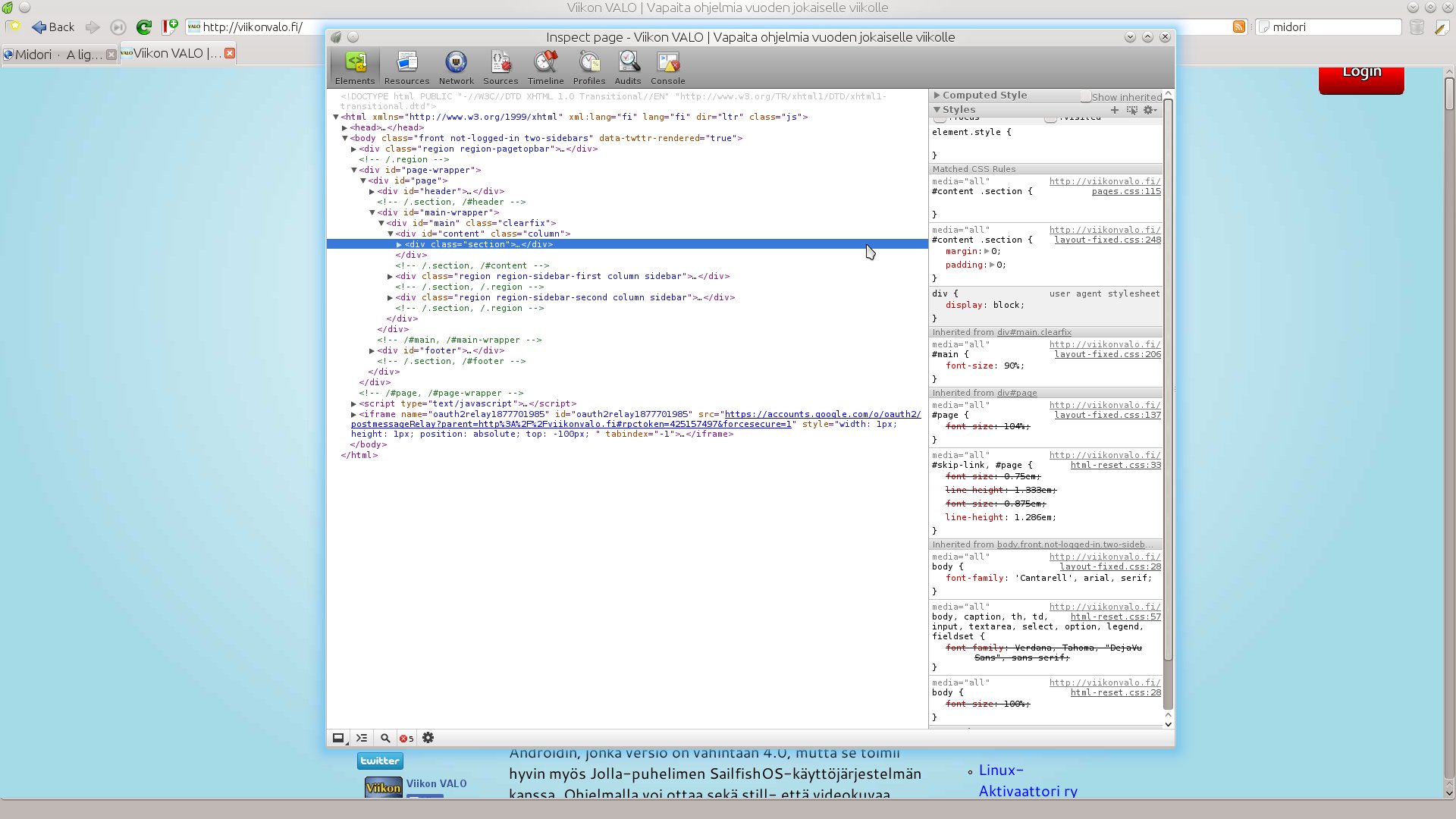Screen dimensions: 1456x819
Task: Switch to the Sources panel
Action: [500, 67]
